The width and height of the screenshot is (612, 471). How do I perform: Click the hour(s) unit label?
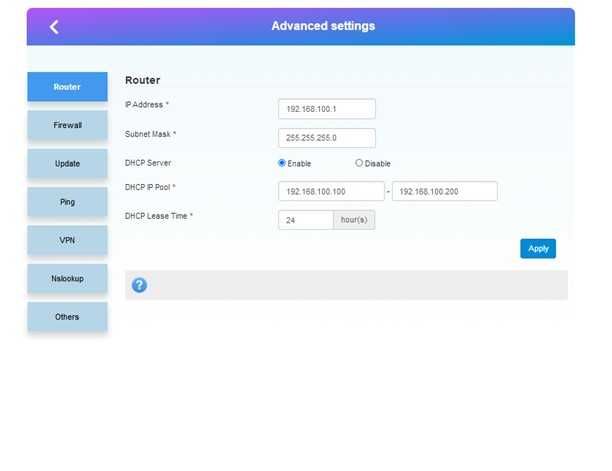pos(354,220)
